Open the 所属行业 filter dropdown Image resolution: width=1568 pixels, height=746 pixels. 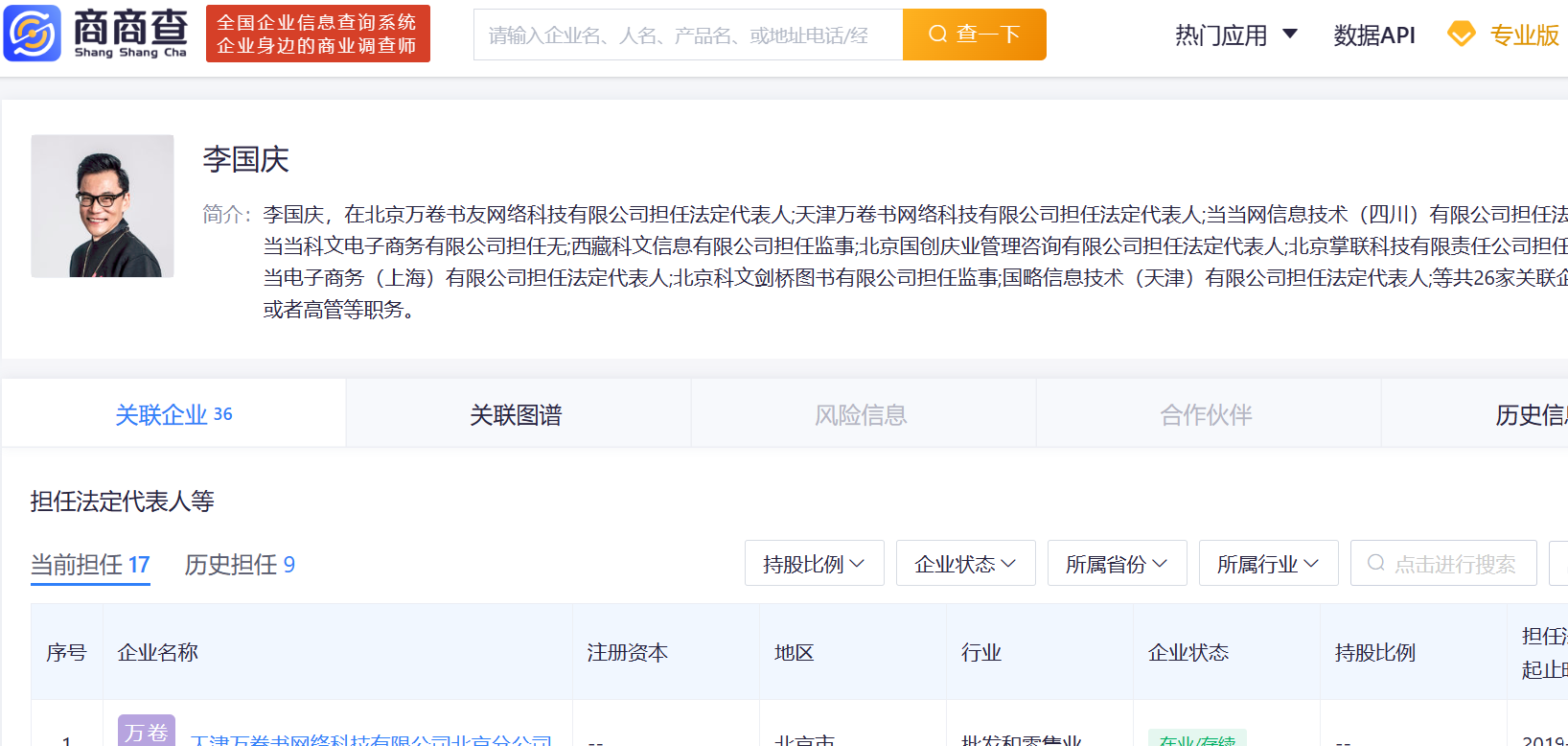pyautogui.click(x=1268, y=563)
